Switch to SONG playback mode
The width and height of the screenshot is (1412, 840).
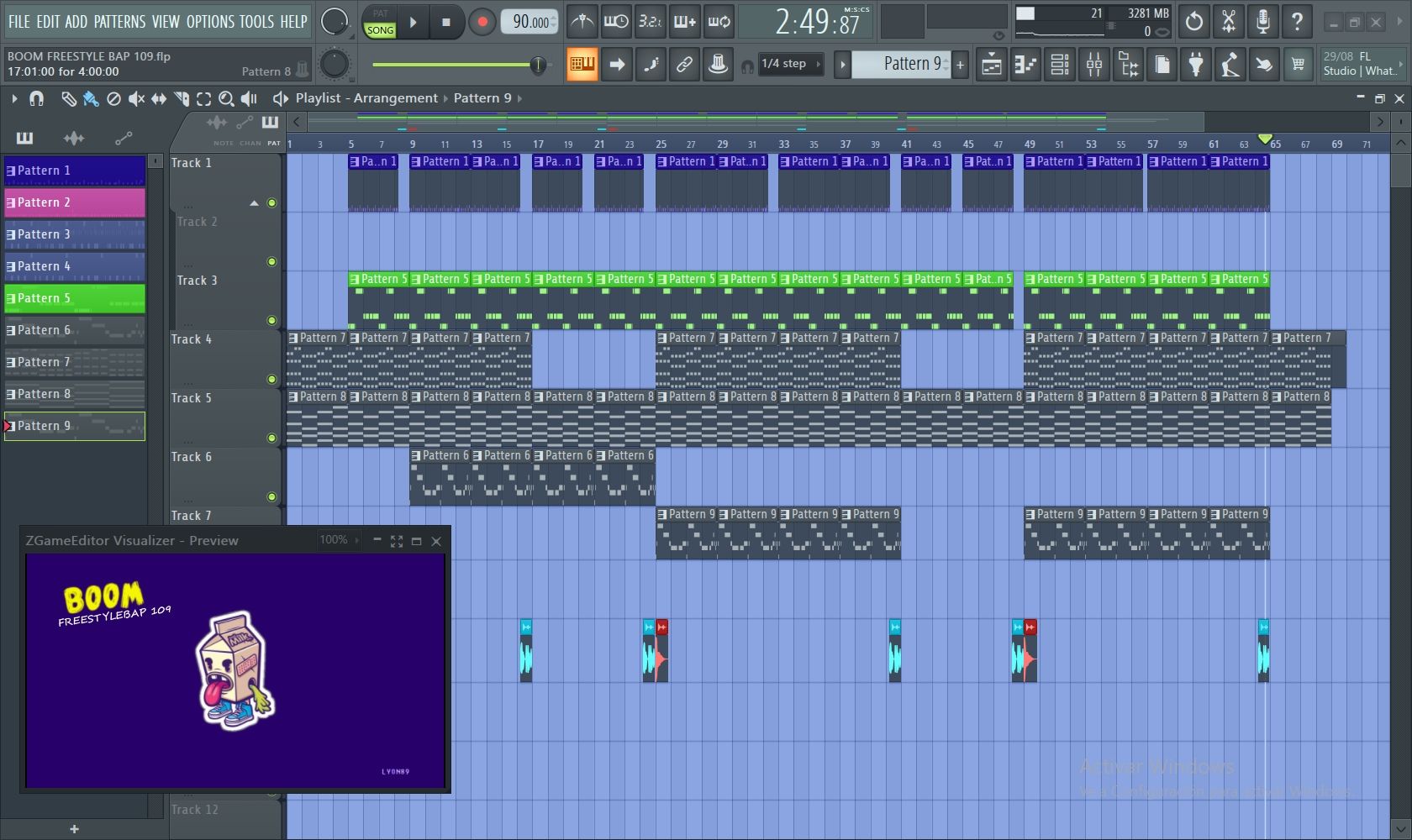click(380, 29)
